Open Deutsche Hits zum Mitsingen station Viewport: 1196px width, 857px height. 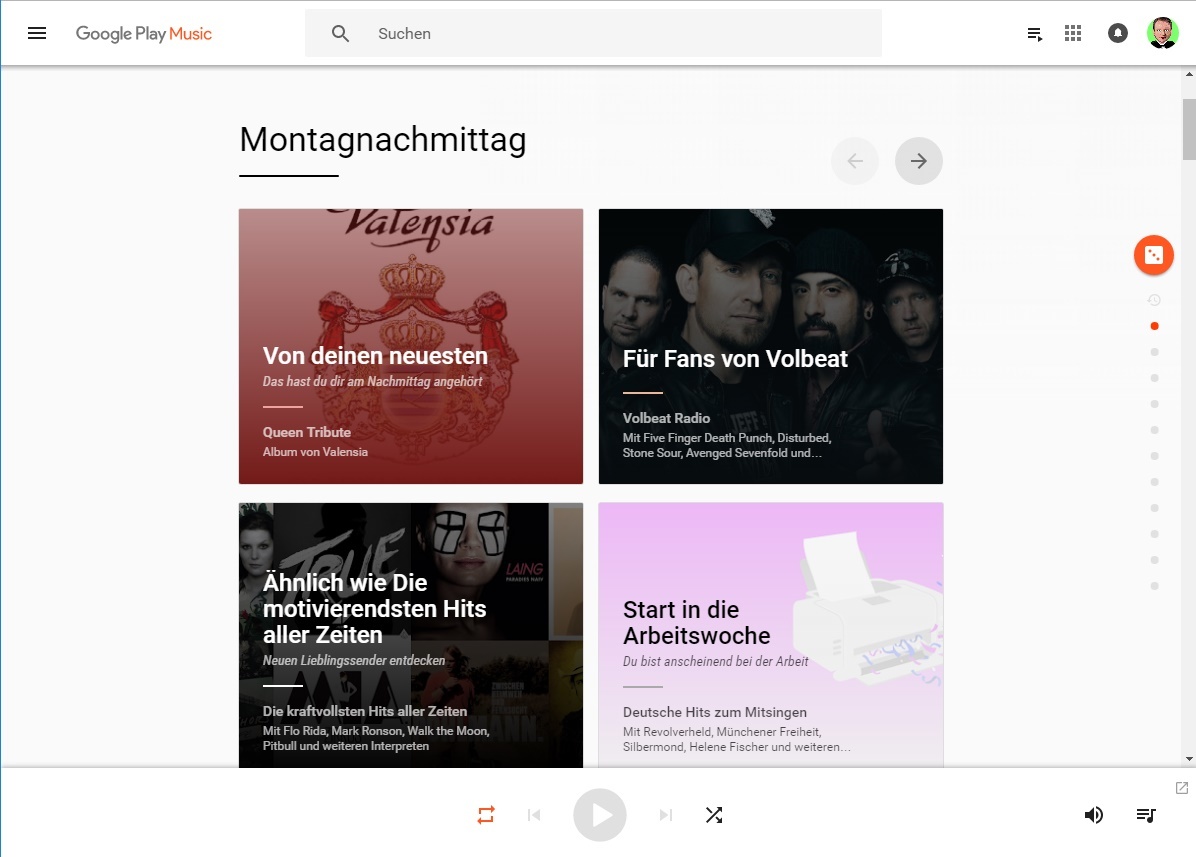[x=715, y=712]
